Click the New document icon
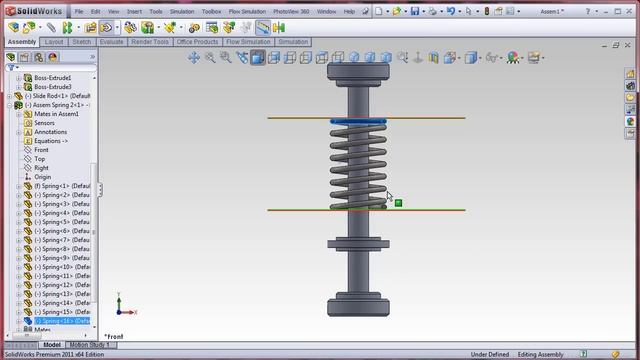 tap(379, 11)
